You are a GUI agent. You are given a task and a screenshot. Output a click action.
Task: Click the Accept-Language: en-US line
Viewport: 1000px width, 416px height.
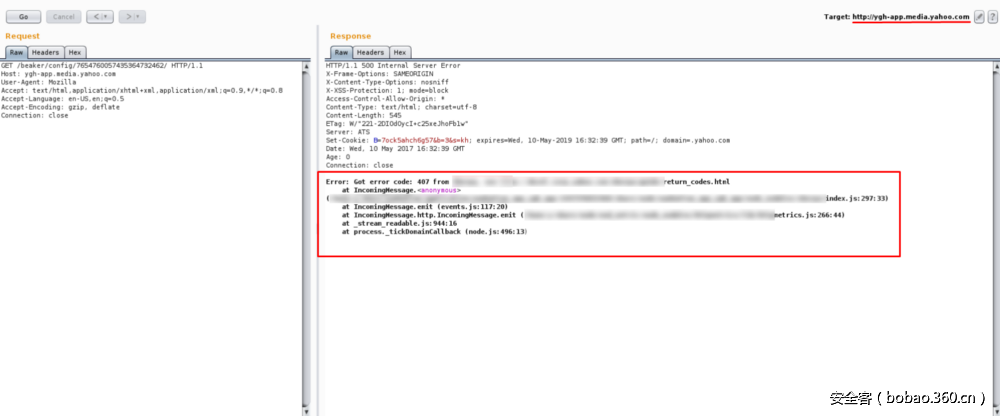62,99
